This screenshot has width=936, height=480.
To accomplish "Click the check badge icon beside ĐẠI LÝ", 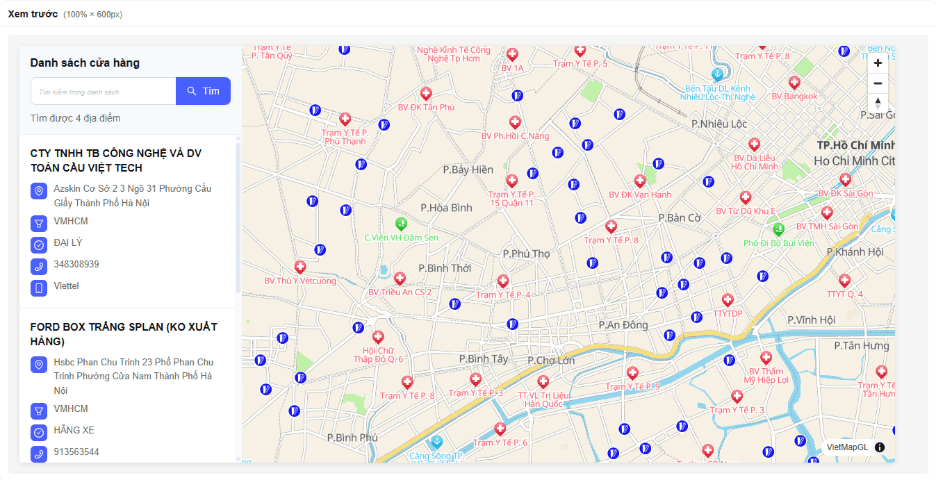I will [x=39, y=245].
